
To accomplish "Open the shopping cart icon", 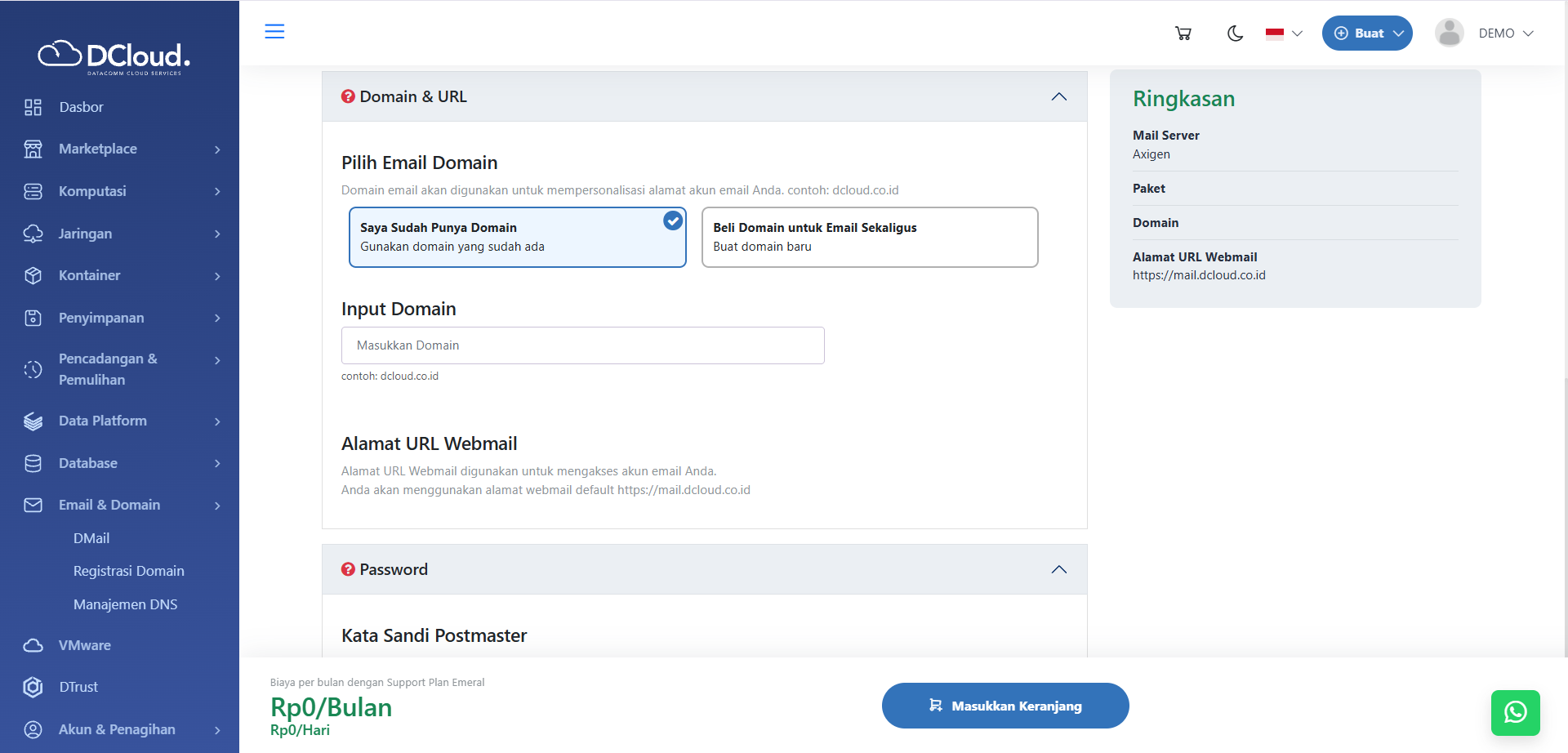I will coord(1183,33).
